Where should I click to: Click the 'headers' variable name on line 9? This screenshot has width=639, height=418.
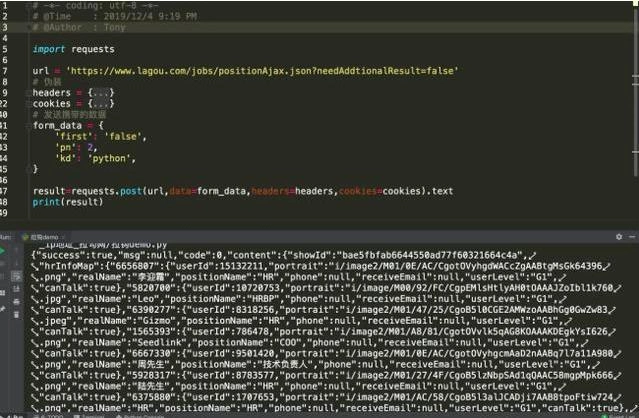(x=52, y=93)
